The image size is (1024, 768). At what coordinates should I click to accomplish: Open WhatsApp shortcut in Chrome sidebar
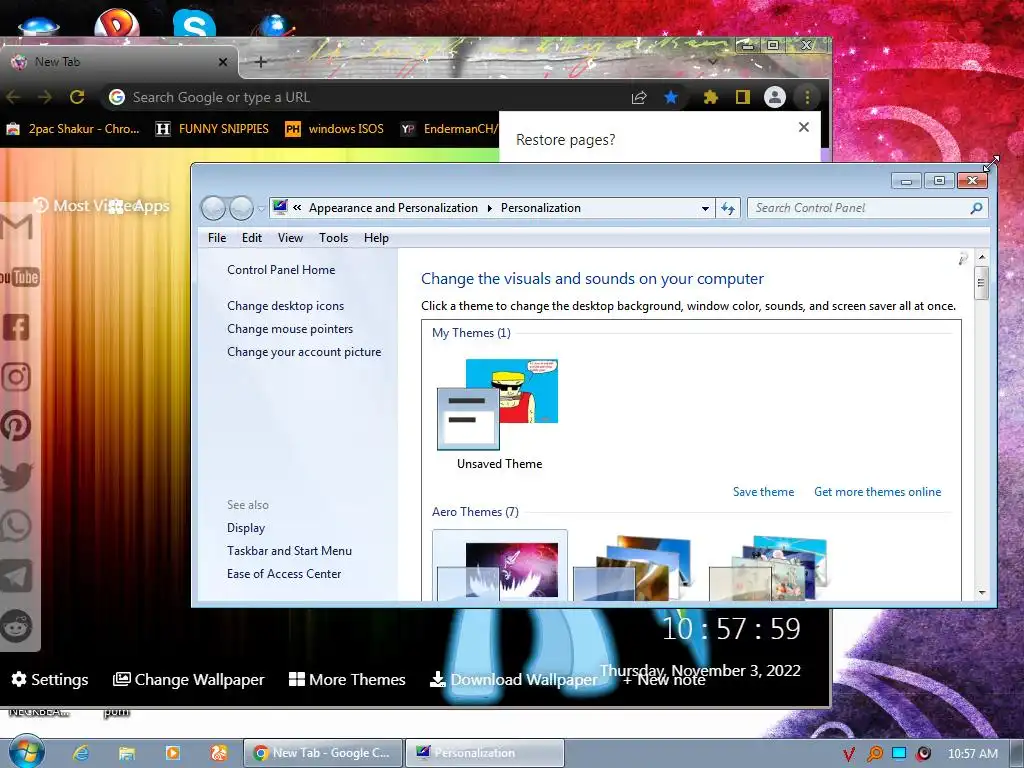point(16,526)
